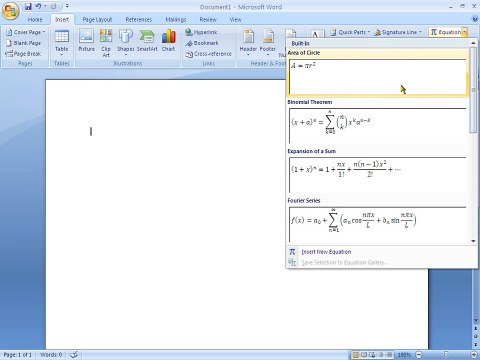This screenshot has width=480, height=360.
Task: Click the 100% zoom level button
Action: coord(404,355)
